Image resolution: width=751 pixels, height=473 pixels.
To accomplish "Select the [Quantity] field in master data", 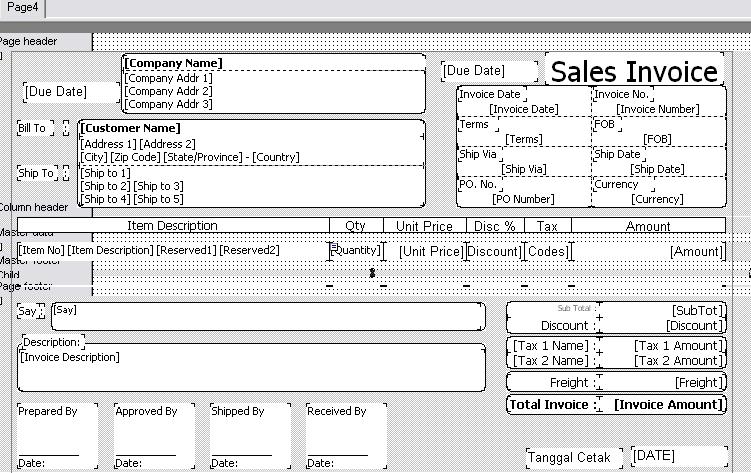I will click(357, 251).
